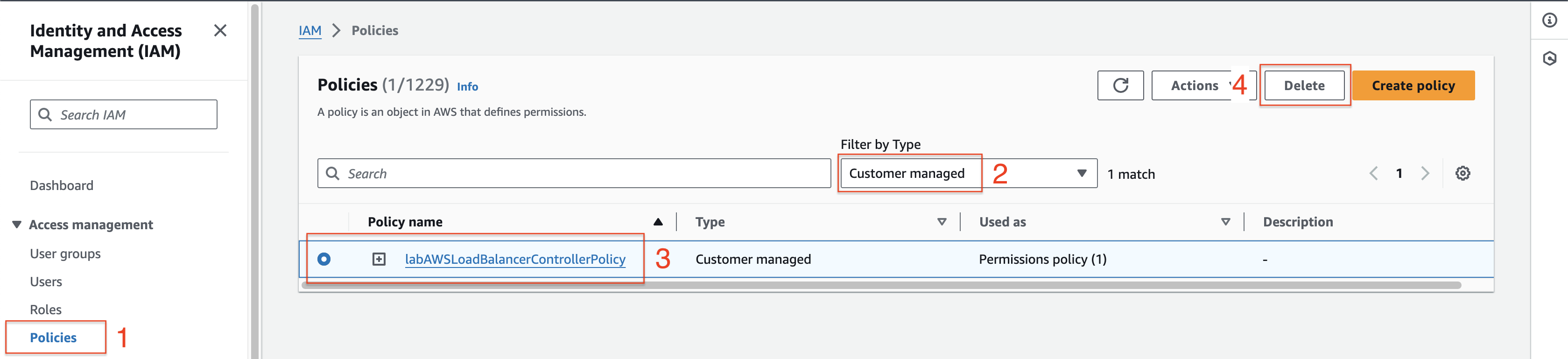Open Dashboard in the sidebar
Image resolution: width=1568 pixels, height=359 pixels.
pyautogui.click(x=62, y=186)
